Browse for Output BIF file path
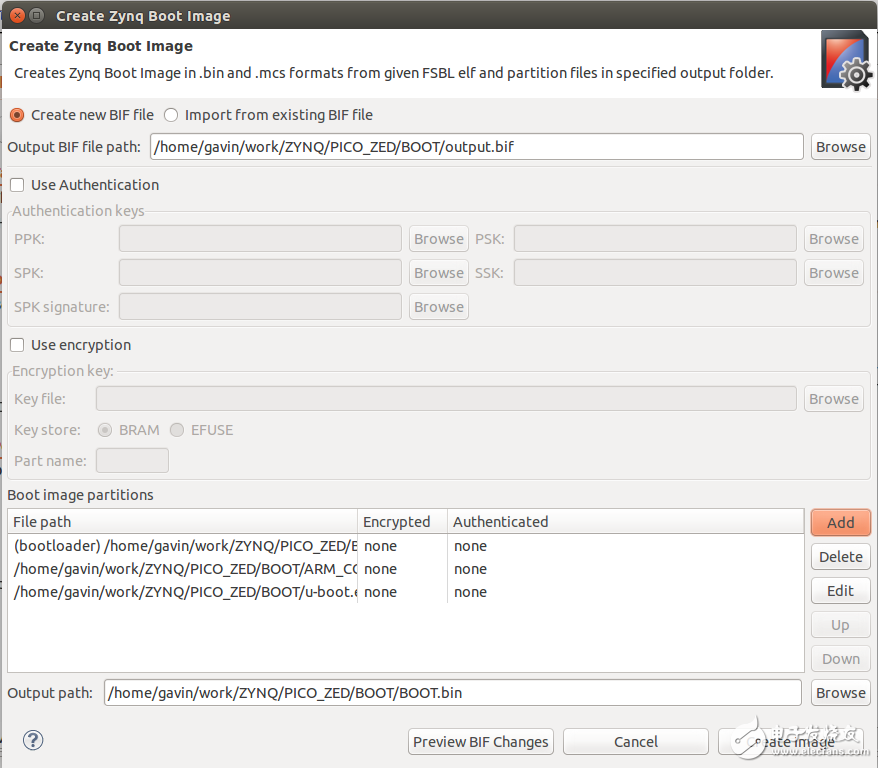 click(840, 147)
